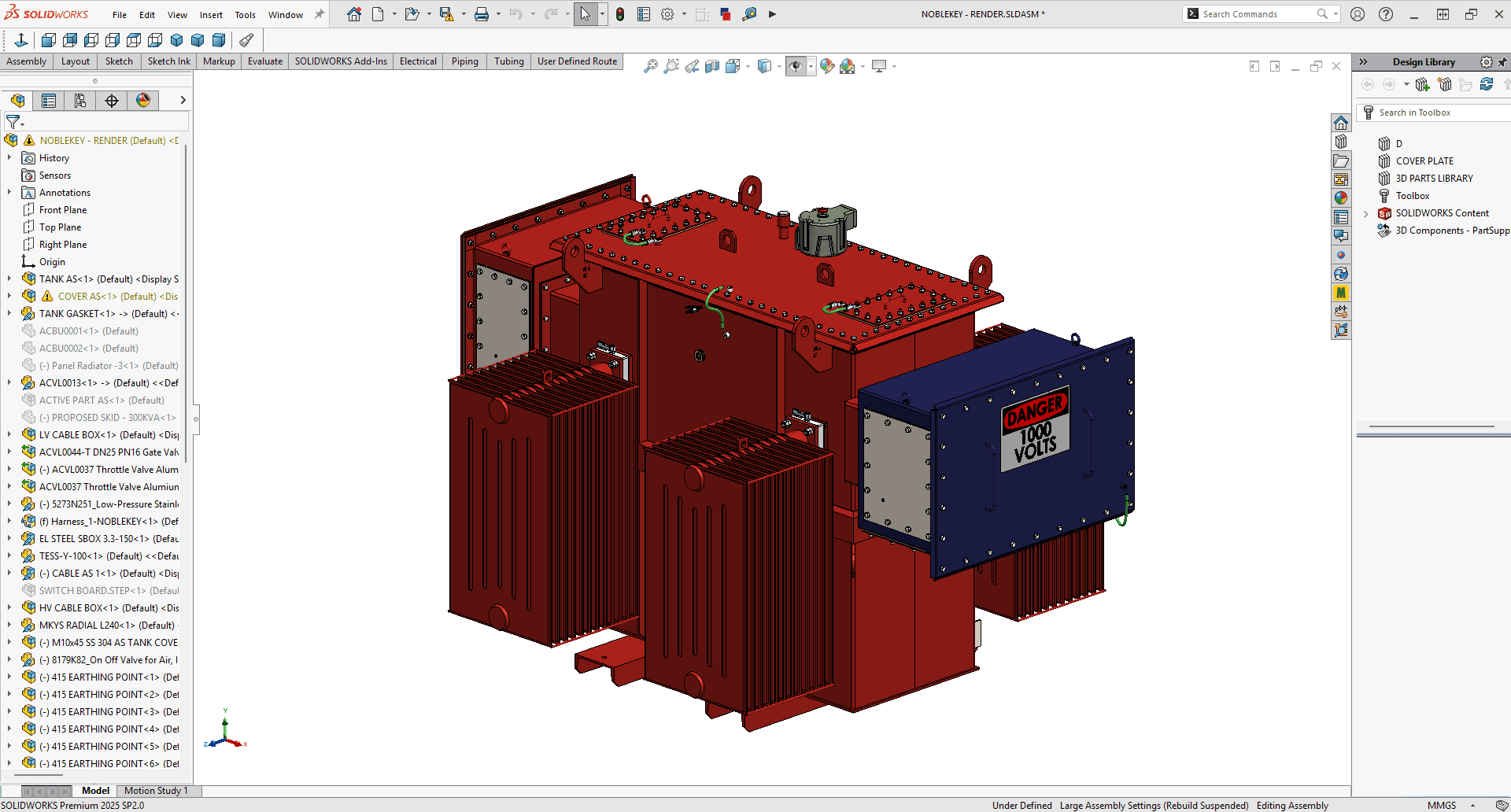Select the Front Plane in the feature tree
1511x812 pixels.
click(63, 209)
